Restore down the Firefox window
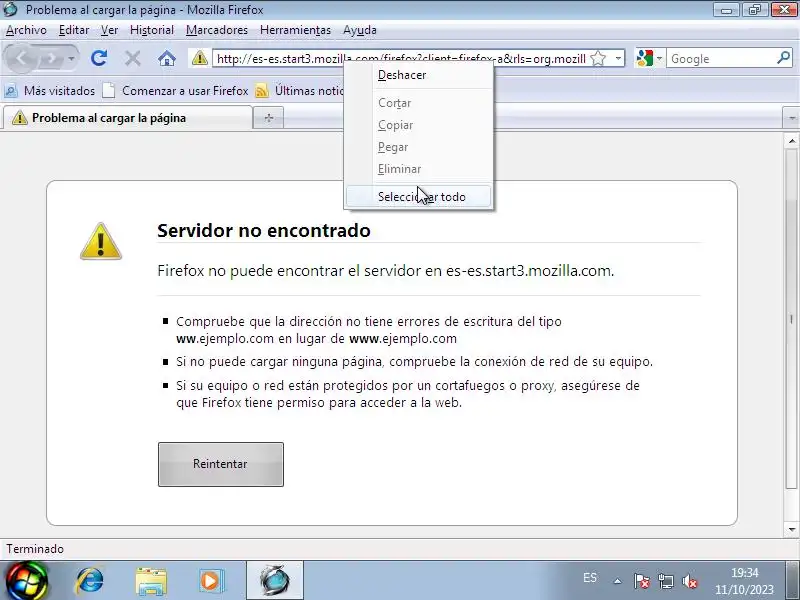The width and height of the screenshot is (800, 600). [x=755, y=10]
